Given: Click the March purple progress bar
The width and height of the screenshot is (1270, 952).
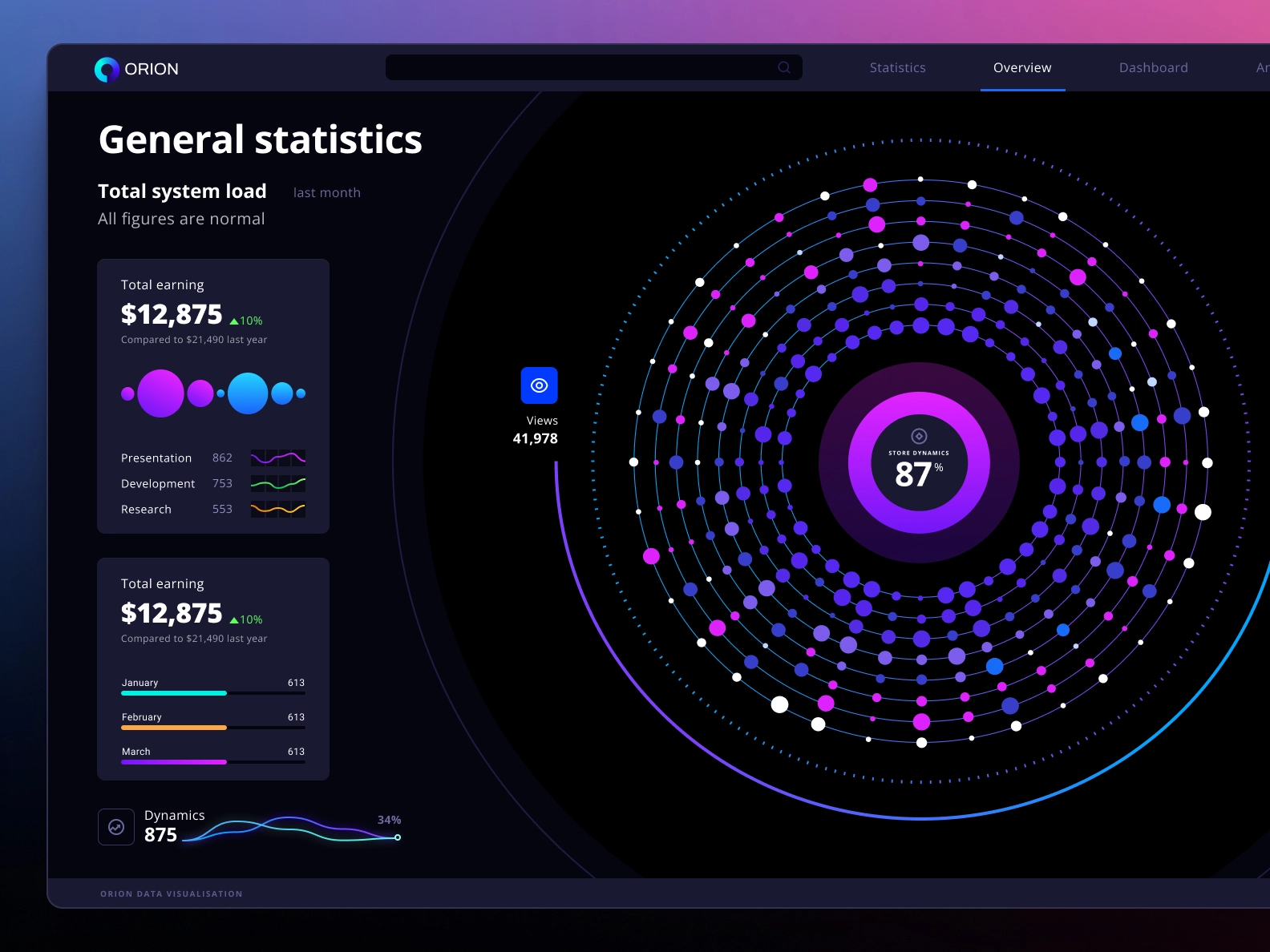Looking at the screenshot, I should (x=174, y=762).
